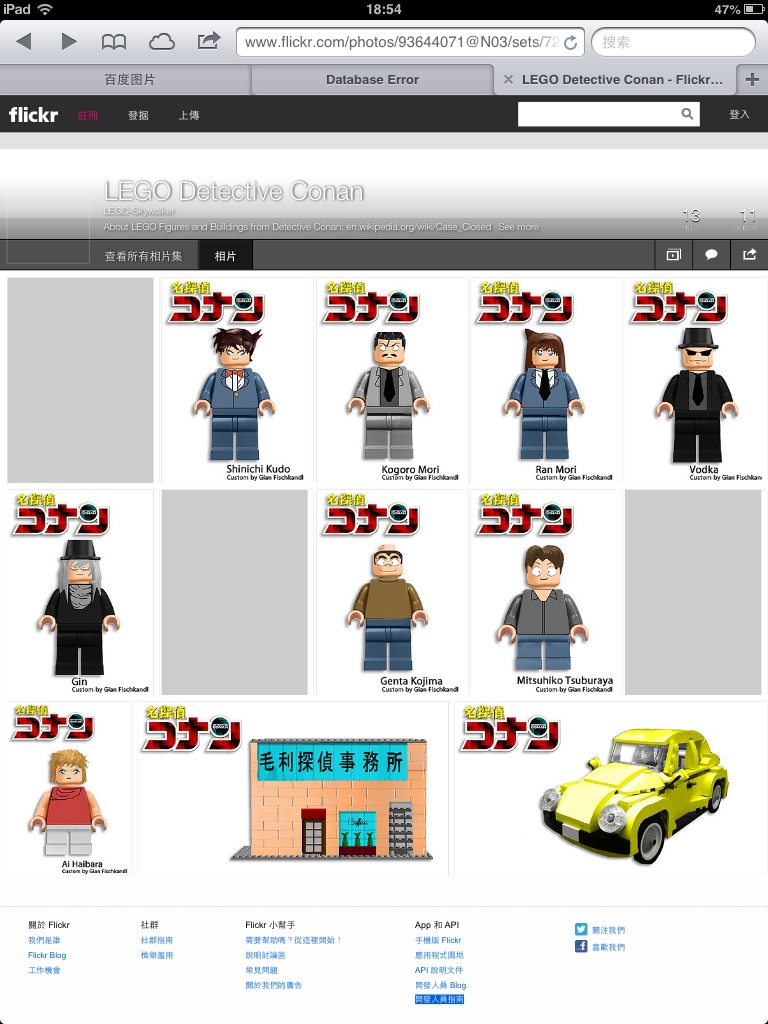Viewport: 768px width, 1024px height.
Task: Open the yellow LEGO car photo
Action: click(x=609, y=788)
